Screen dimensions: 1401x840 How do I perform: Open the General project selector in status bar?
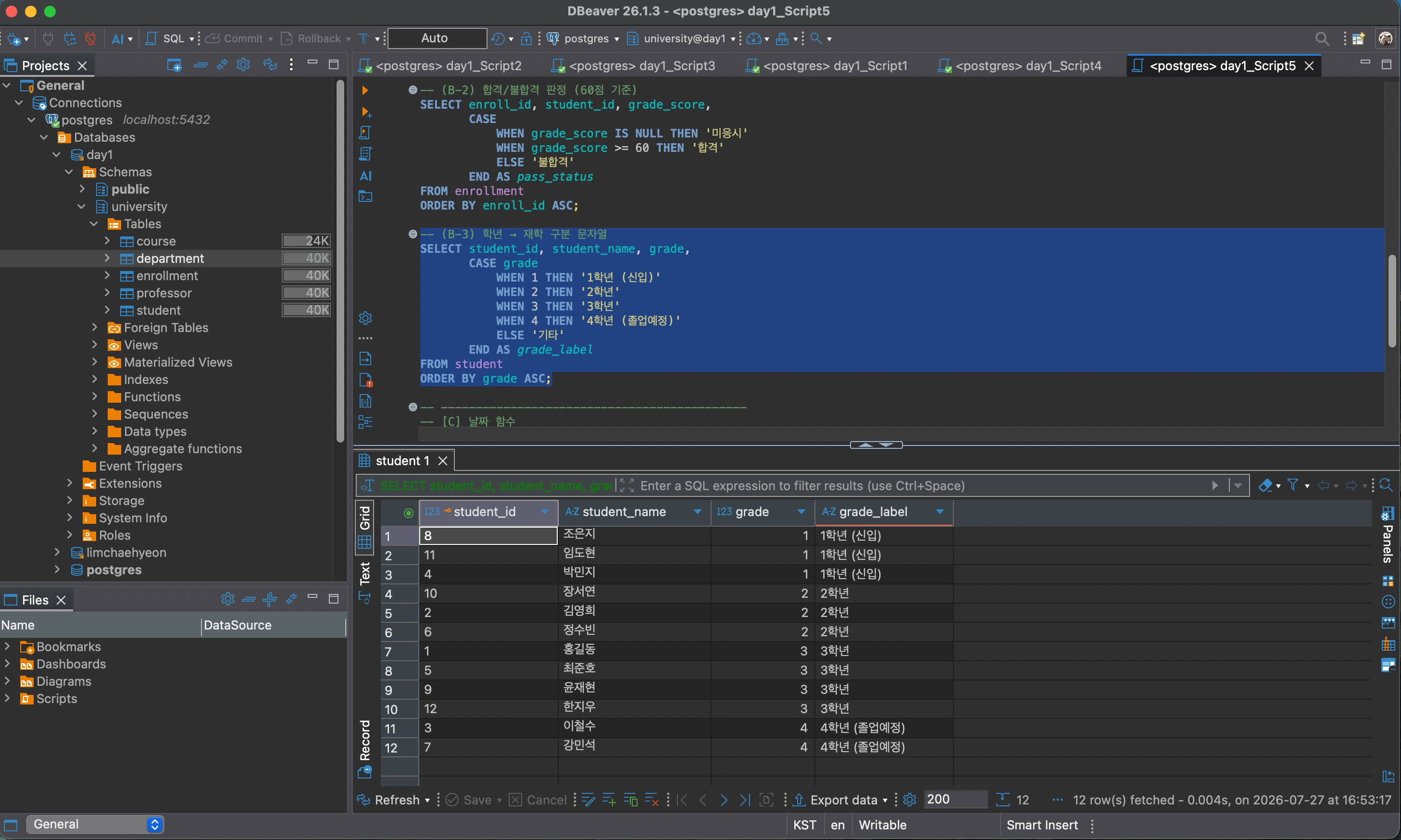pyautogui.click(x=95, y=825)
